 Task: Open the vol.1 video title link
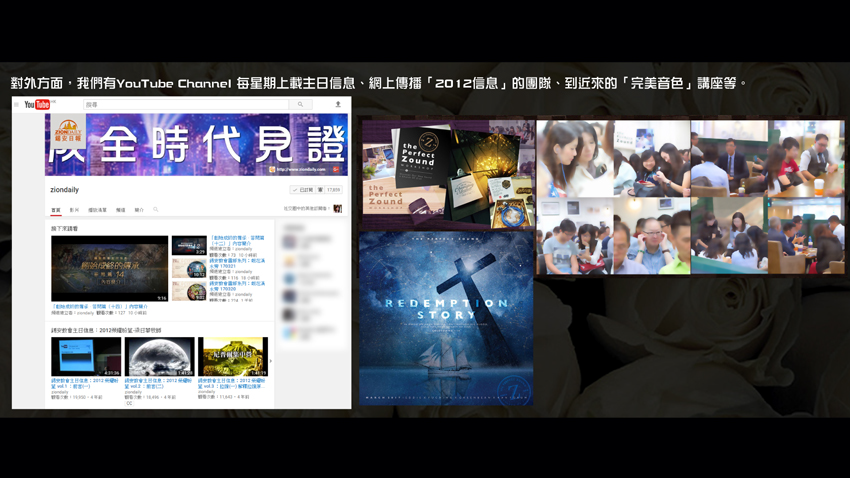(85, 383)
